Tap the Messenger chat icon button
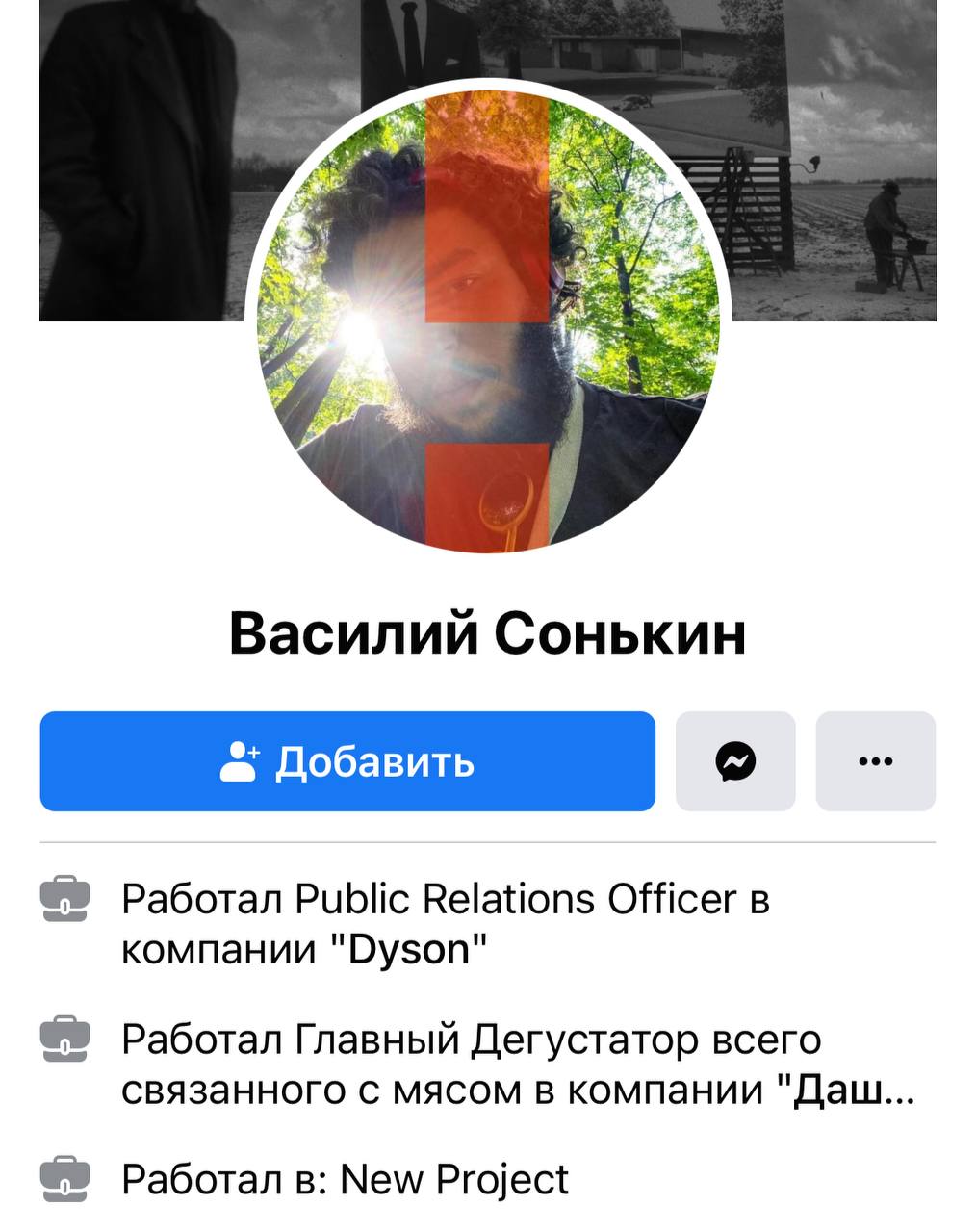 (735, 761)
